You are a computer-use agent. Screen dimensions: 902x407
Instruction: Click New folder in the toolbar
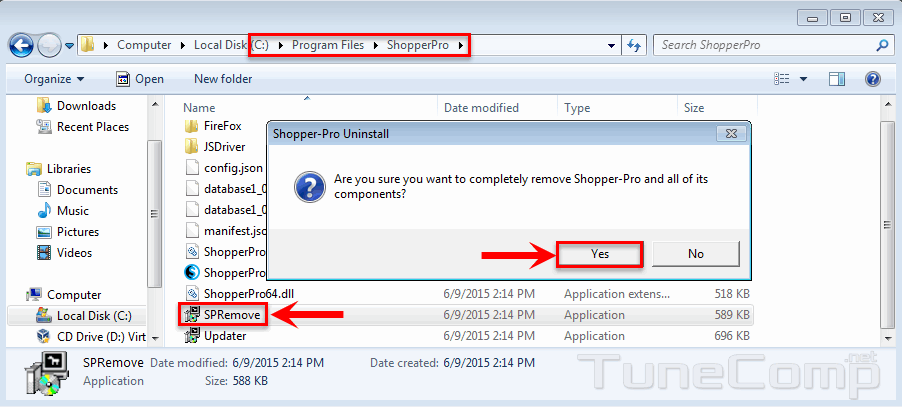click(x=223, y=79)
